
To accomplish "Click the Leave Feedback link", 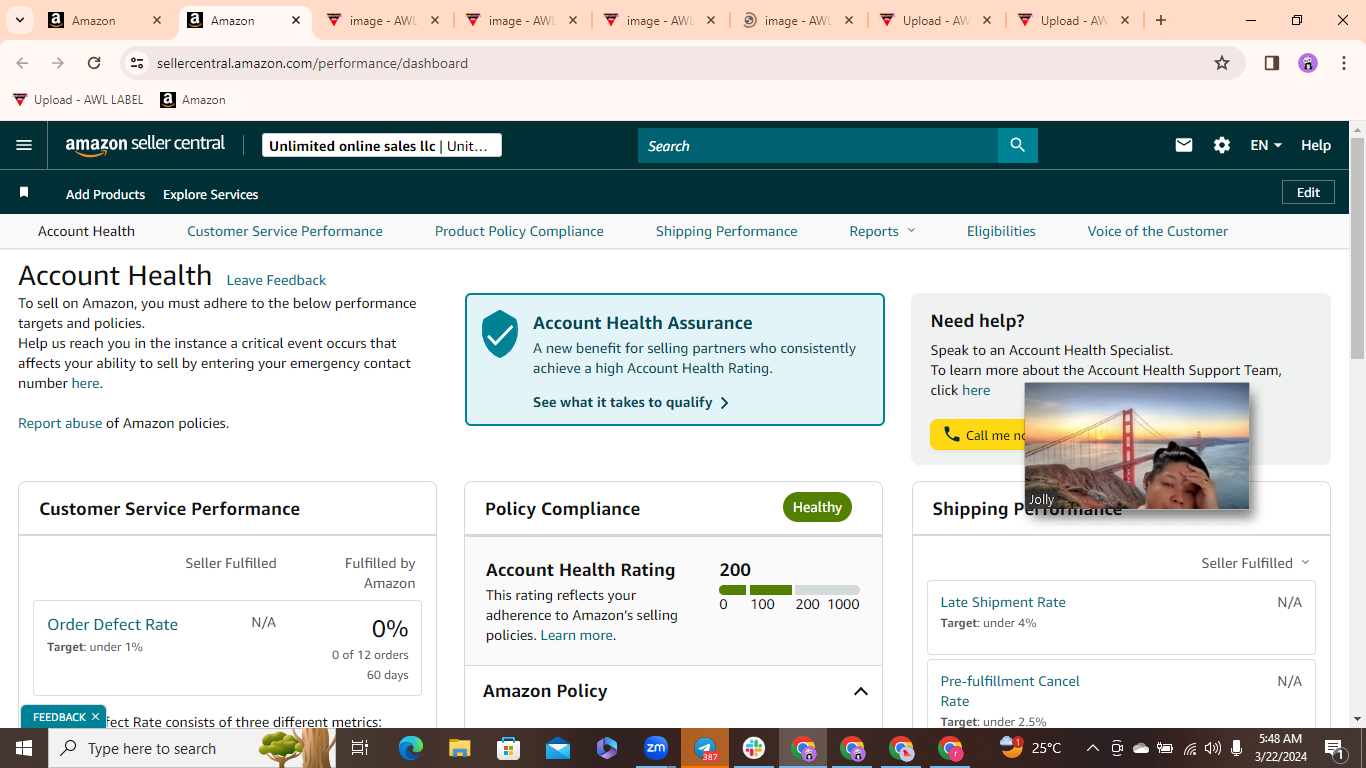I will coord(276,280).
